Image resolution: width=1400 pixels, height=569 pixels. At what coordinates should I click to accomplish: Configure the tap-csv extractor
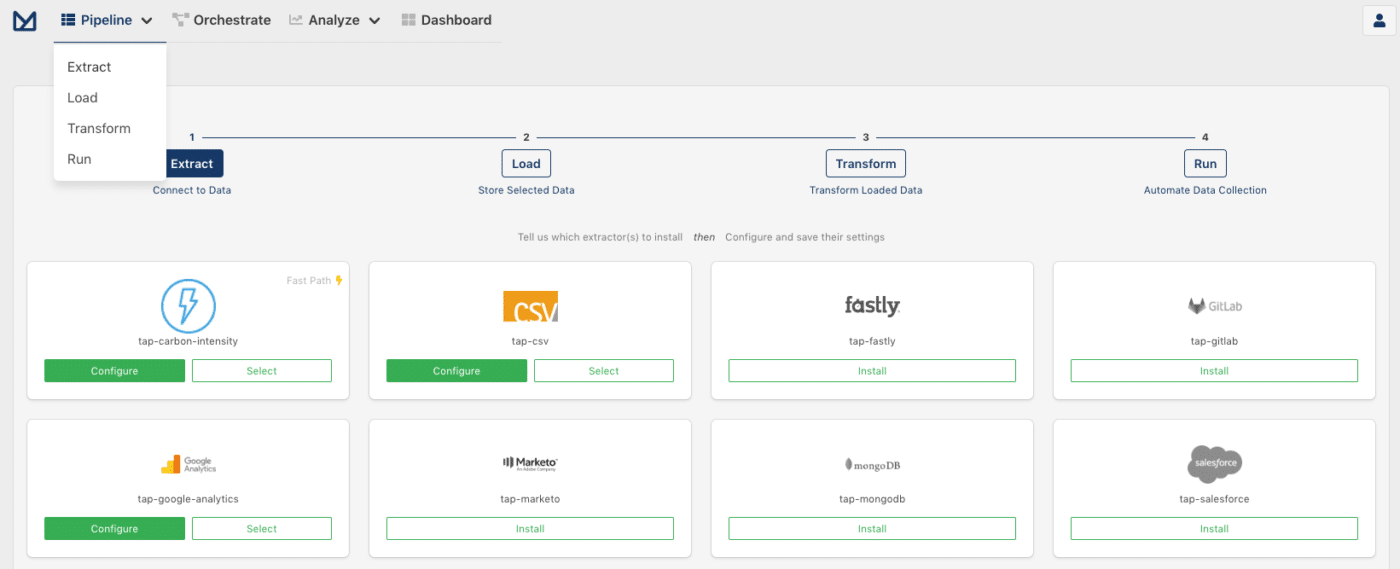click(x=456, y=371)
